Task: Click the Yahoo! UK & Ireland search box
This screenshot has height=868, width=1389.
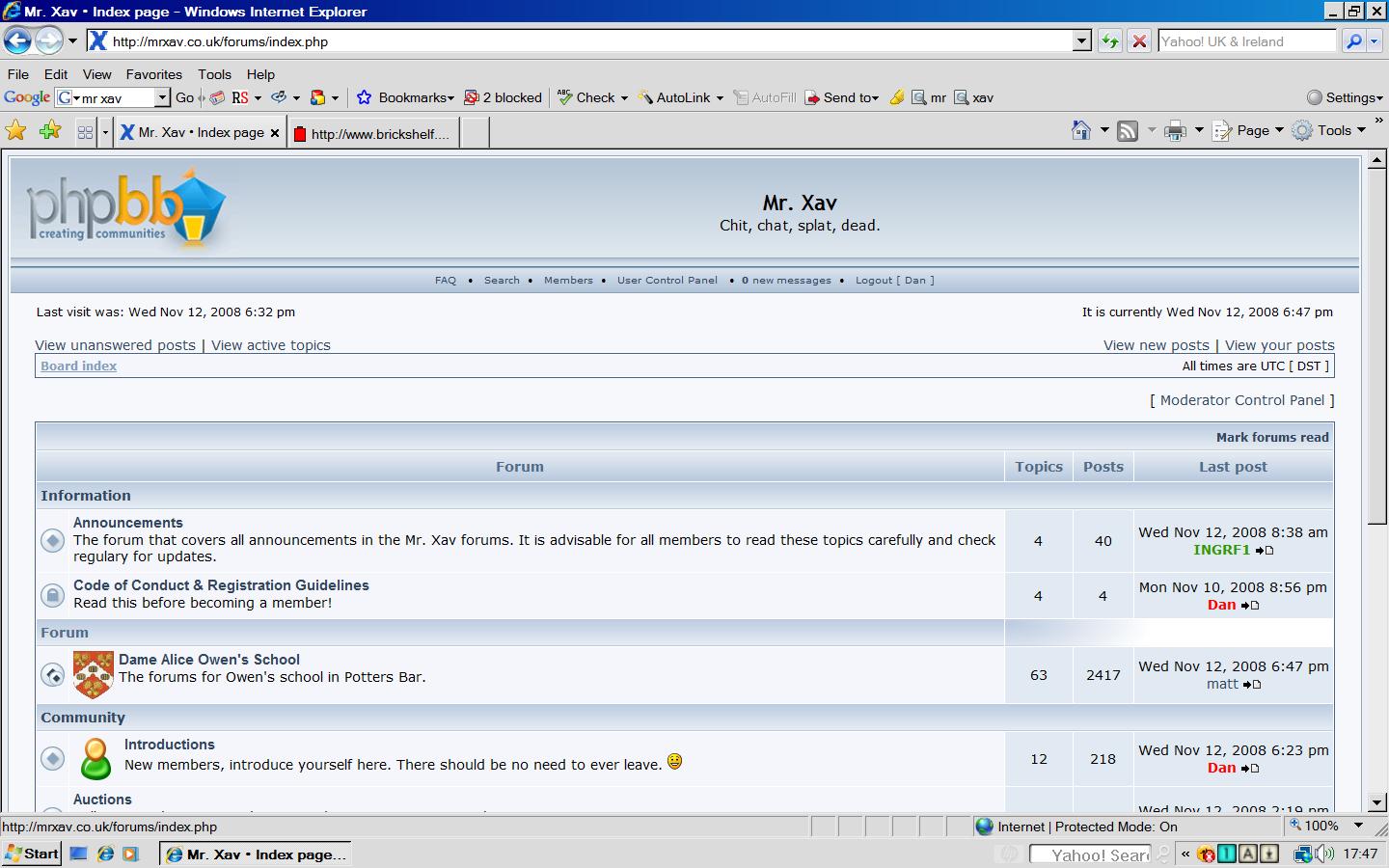Action: (1245, 41)
